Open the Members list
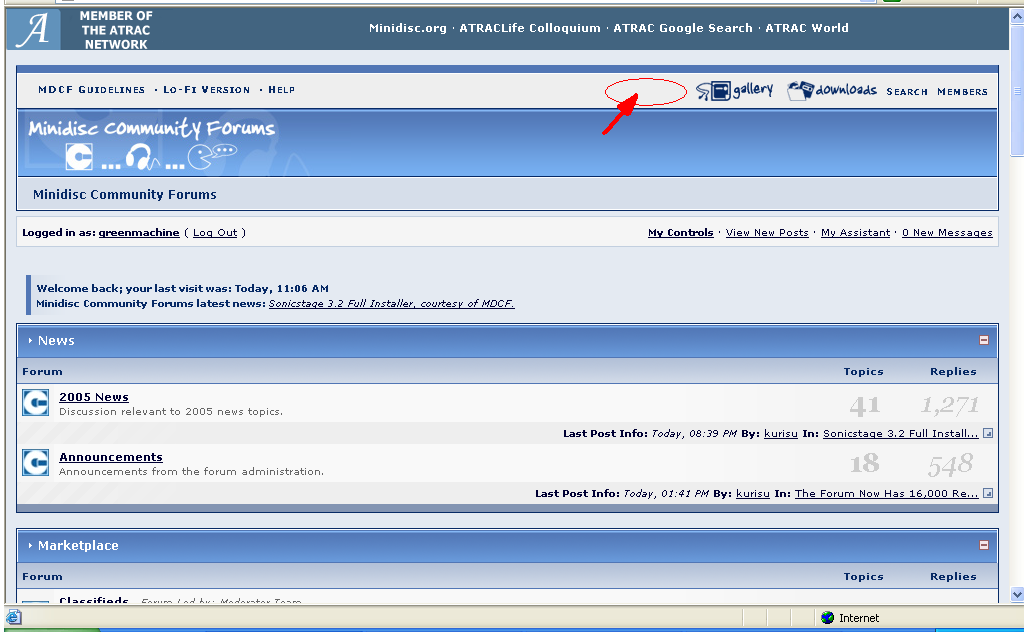 point(963,92)
